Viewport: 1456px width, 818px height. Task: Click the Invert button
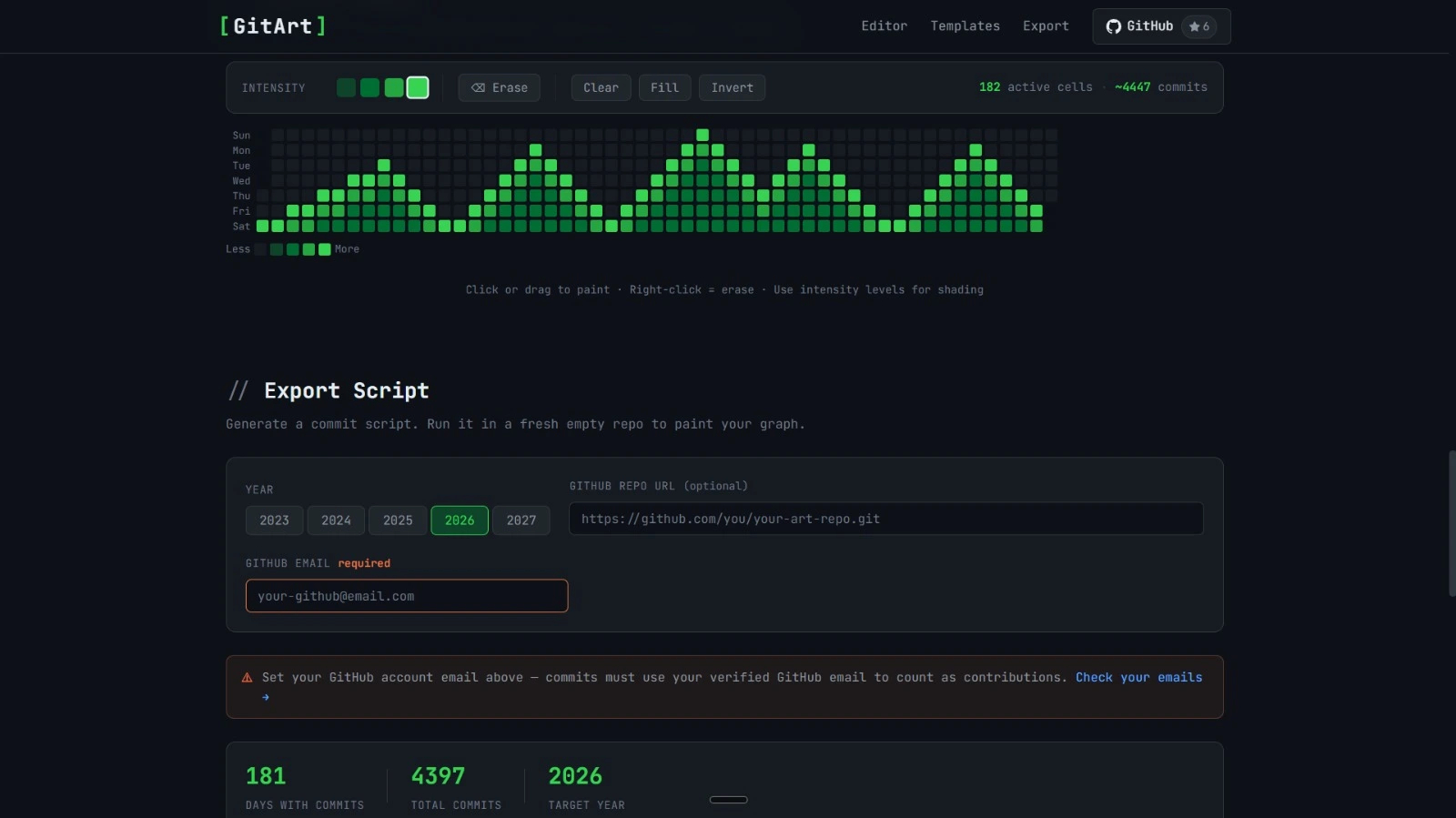(x=732, y=87)
